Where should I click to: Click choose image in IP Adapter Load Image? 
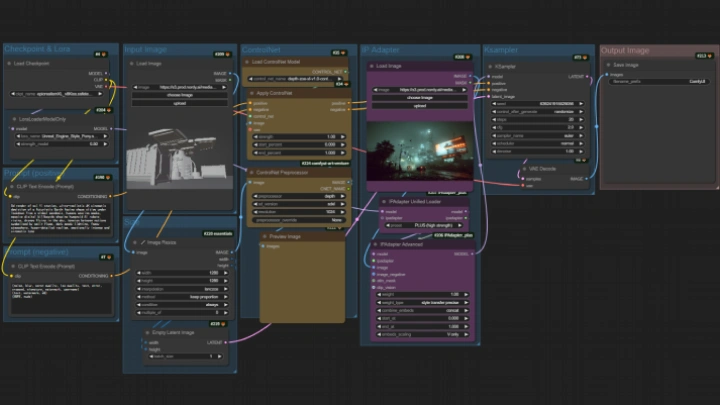[420, 96]
